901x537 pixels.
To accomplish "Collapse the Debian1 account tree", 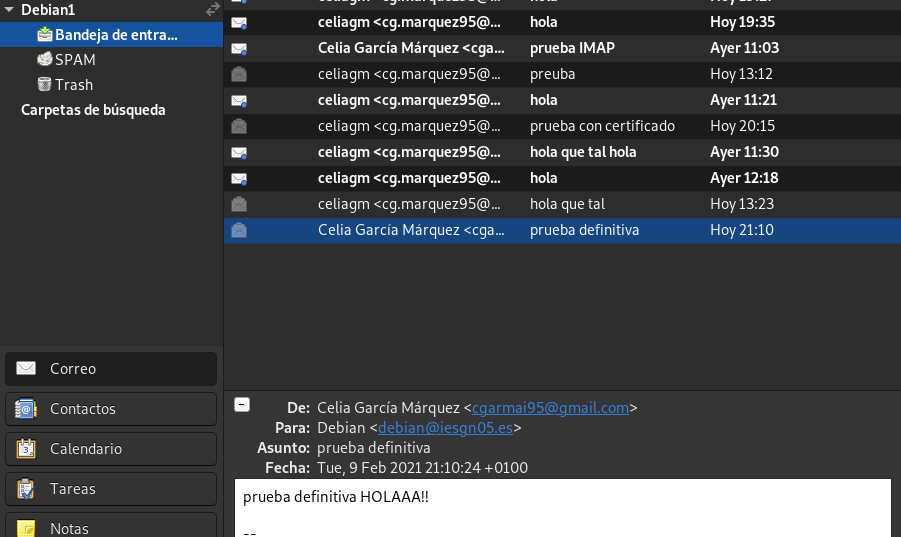I will click(x=9, y=9).
